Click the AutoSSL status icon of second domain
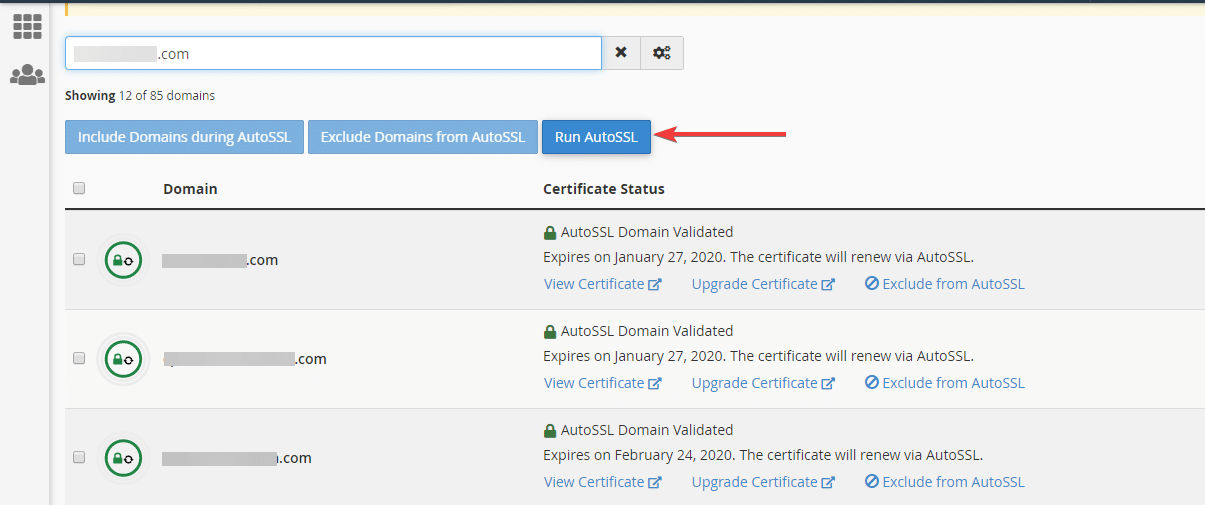 tap(124, 359)
